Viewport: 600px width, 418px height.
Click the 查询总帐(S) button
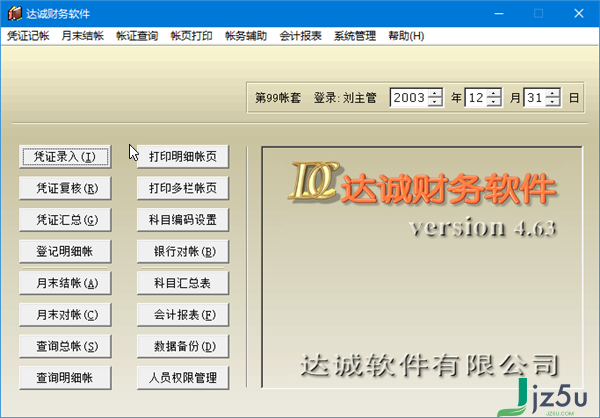click(65, 346)
